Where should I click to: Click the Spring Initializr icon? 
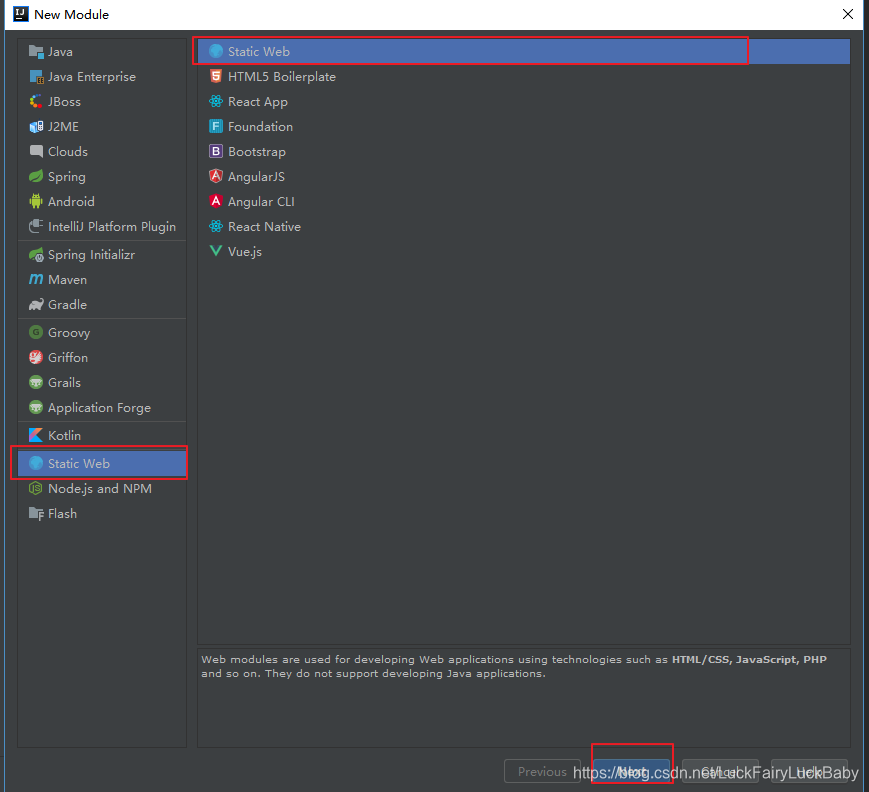pyautogui.click(x=36, y=255)
